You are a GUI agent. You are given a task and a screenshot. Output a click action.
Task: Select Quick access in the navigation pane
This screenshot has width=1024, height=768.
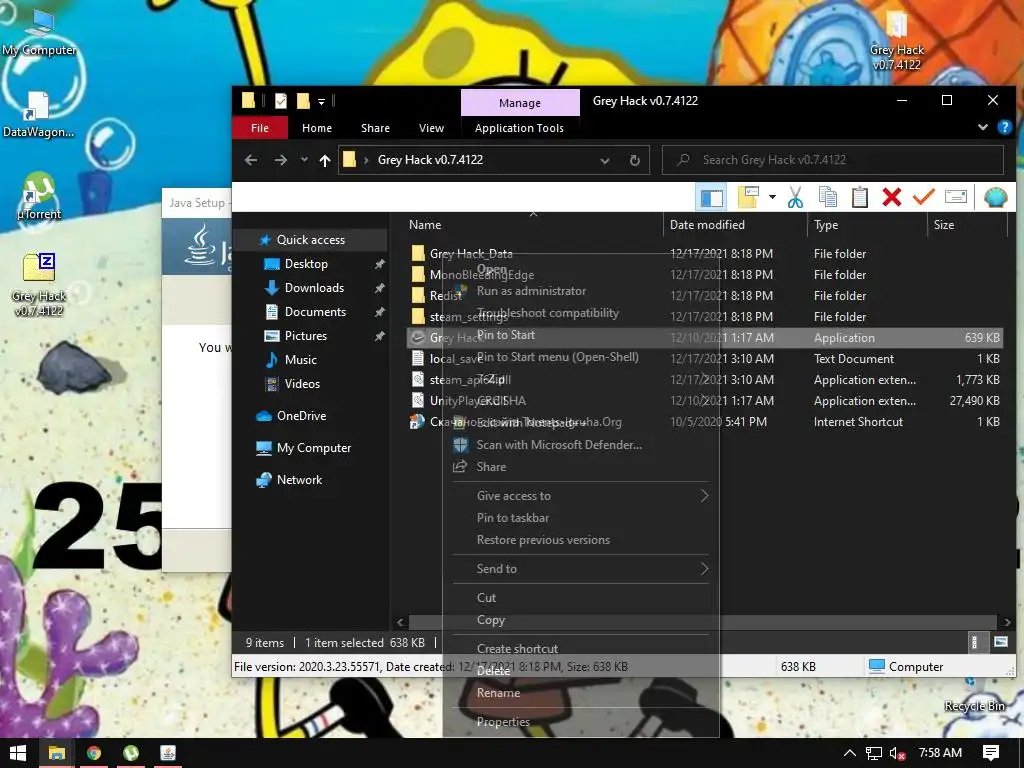coord(311,240)
